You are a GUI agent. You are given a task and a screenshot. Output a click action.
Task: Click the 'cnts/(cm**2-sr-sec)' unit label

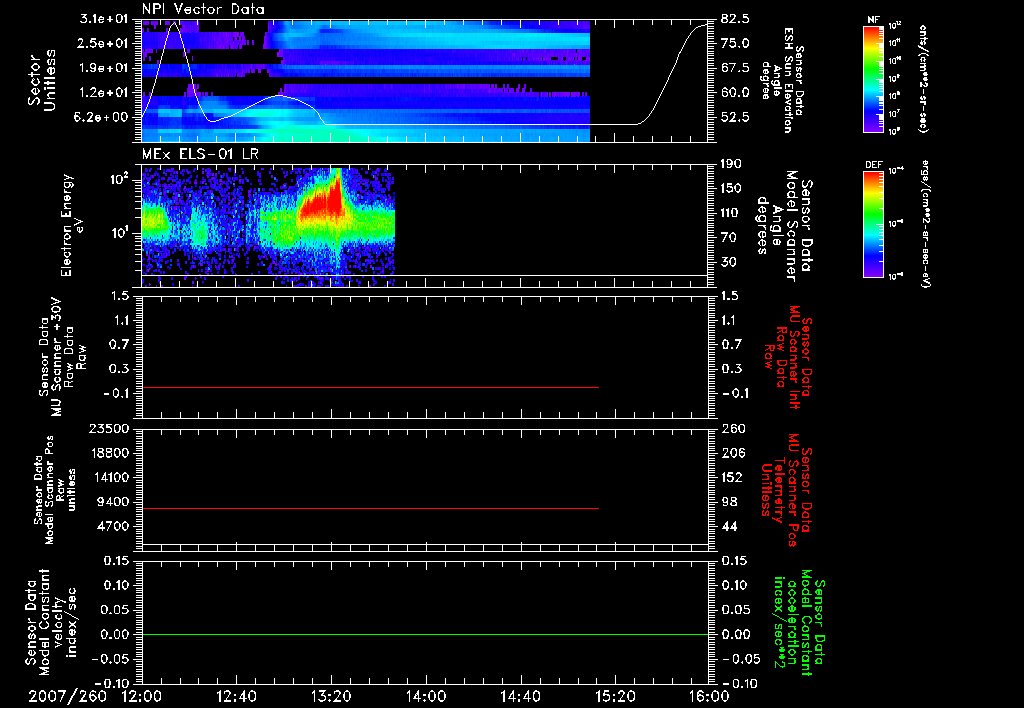923,78
